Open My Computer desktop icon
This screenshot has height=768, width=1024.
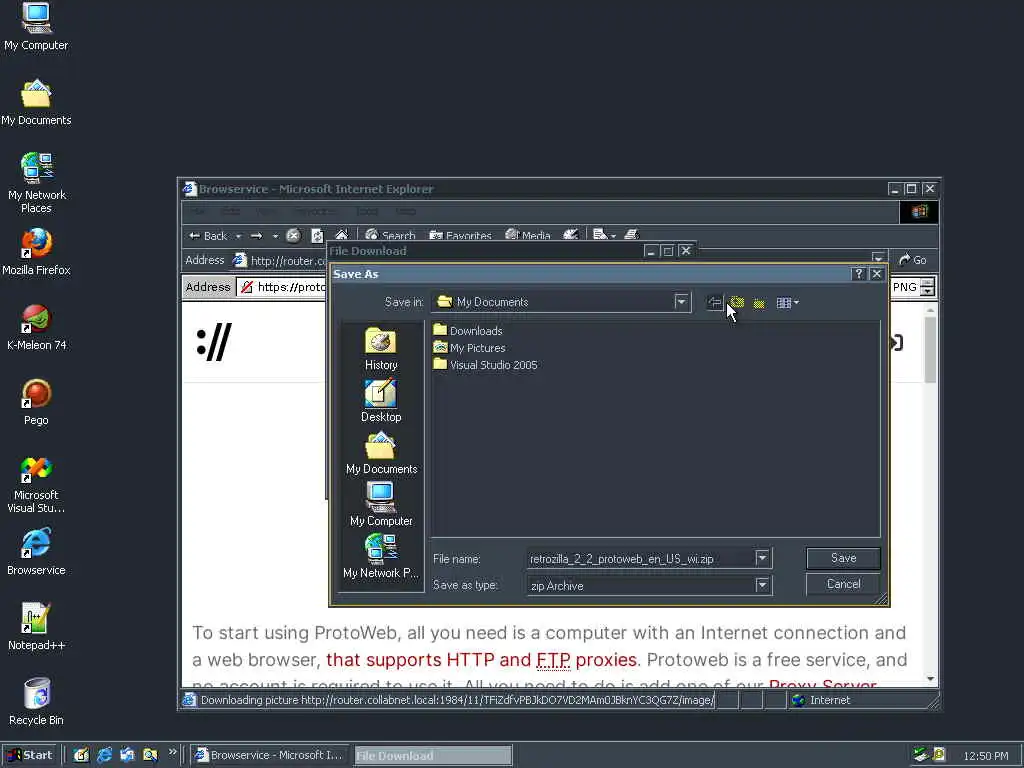[36, 26]
